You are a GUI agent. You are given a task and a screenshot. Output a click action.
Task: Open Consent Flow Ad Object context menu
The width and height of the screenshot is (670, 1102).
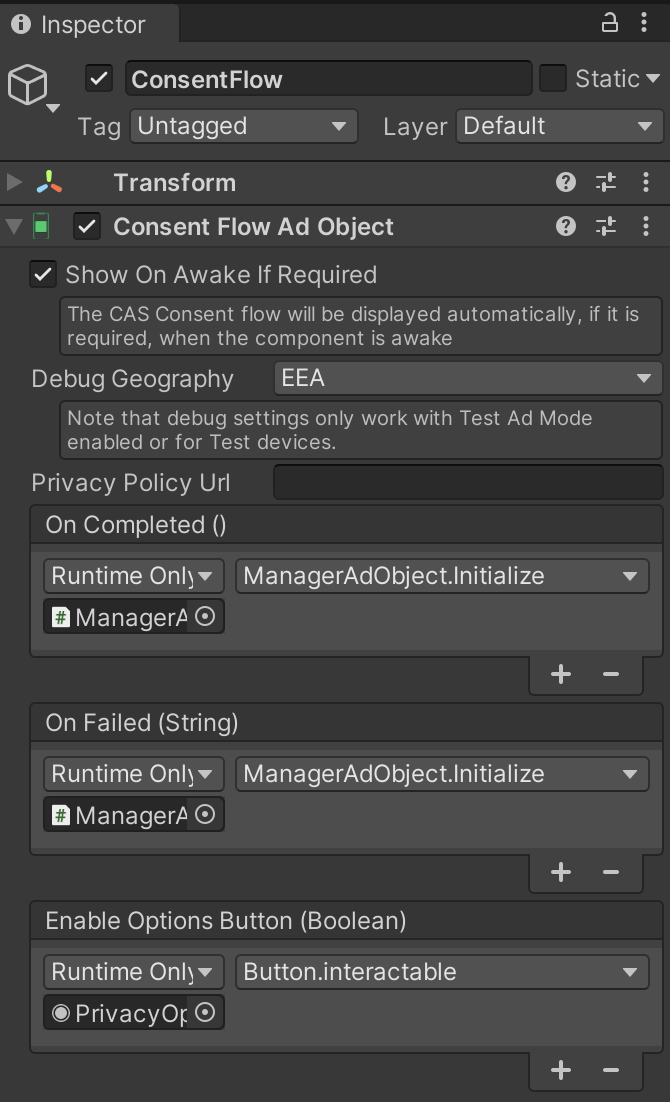coord(645,227)
